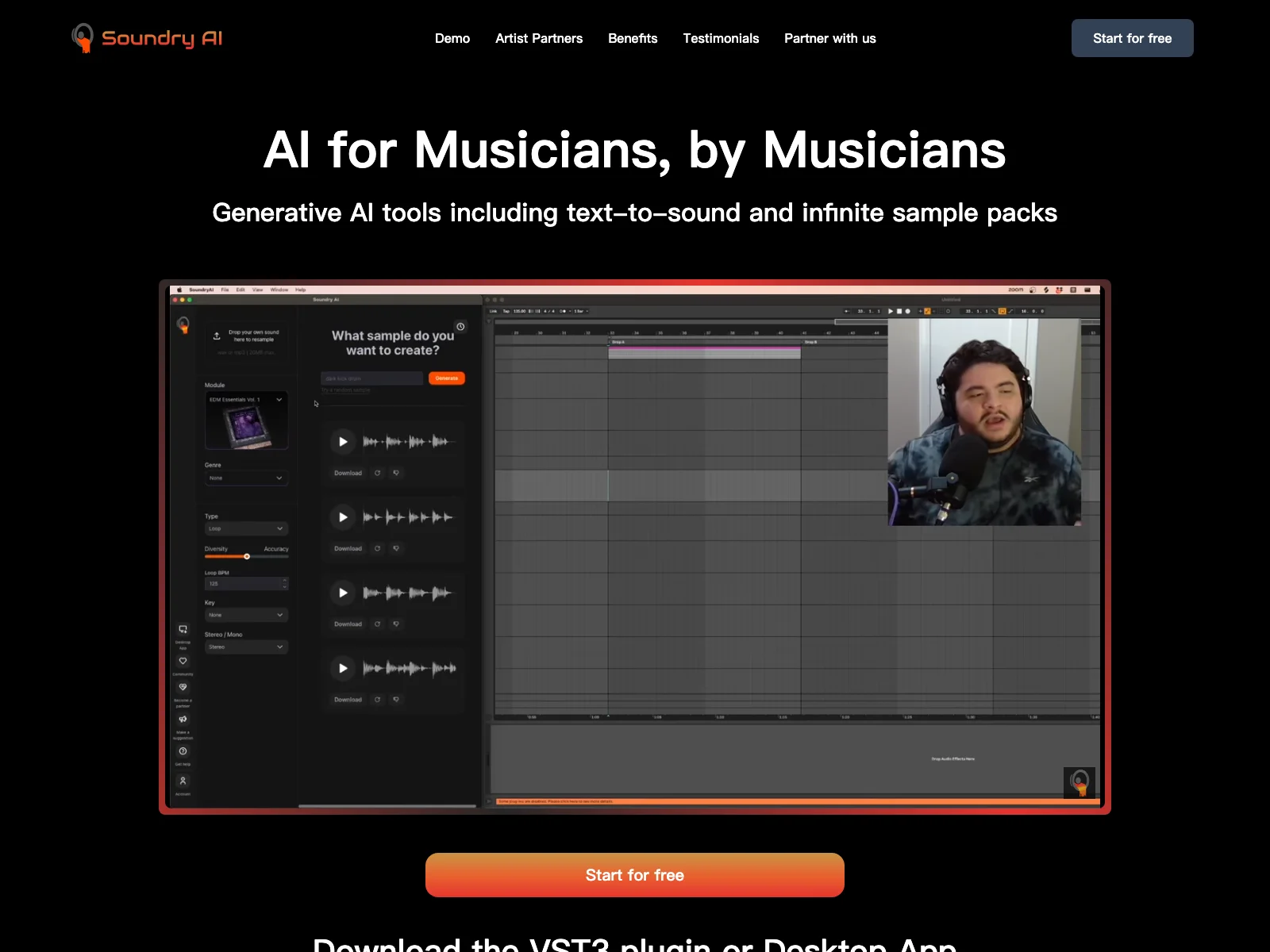1270x952 pixels.
Task: Click the Loop BPM stepper arrows
Action: [285, 584]
